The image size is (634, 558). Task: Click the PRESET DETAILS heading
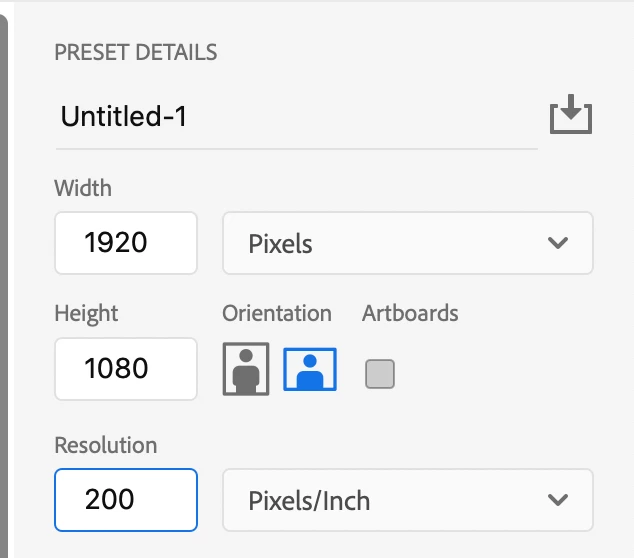[x=136, y=52]
